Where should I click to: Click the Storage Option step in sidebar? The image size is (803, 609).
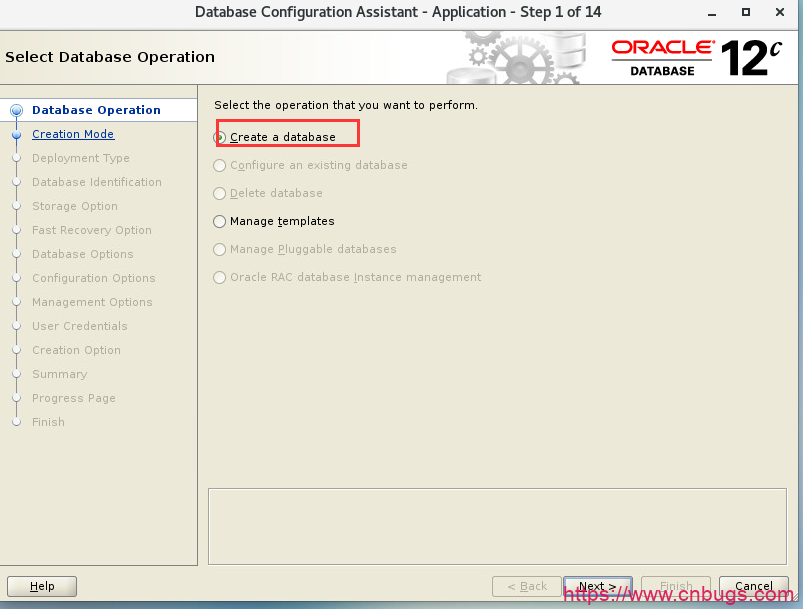click(75, 206)
